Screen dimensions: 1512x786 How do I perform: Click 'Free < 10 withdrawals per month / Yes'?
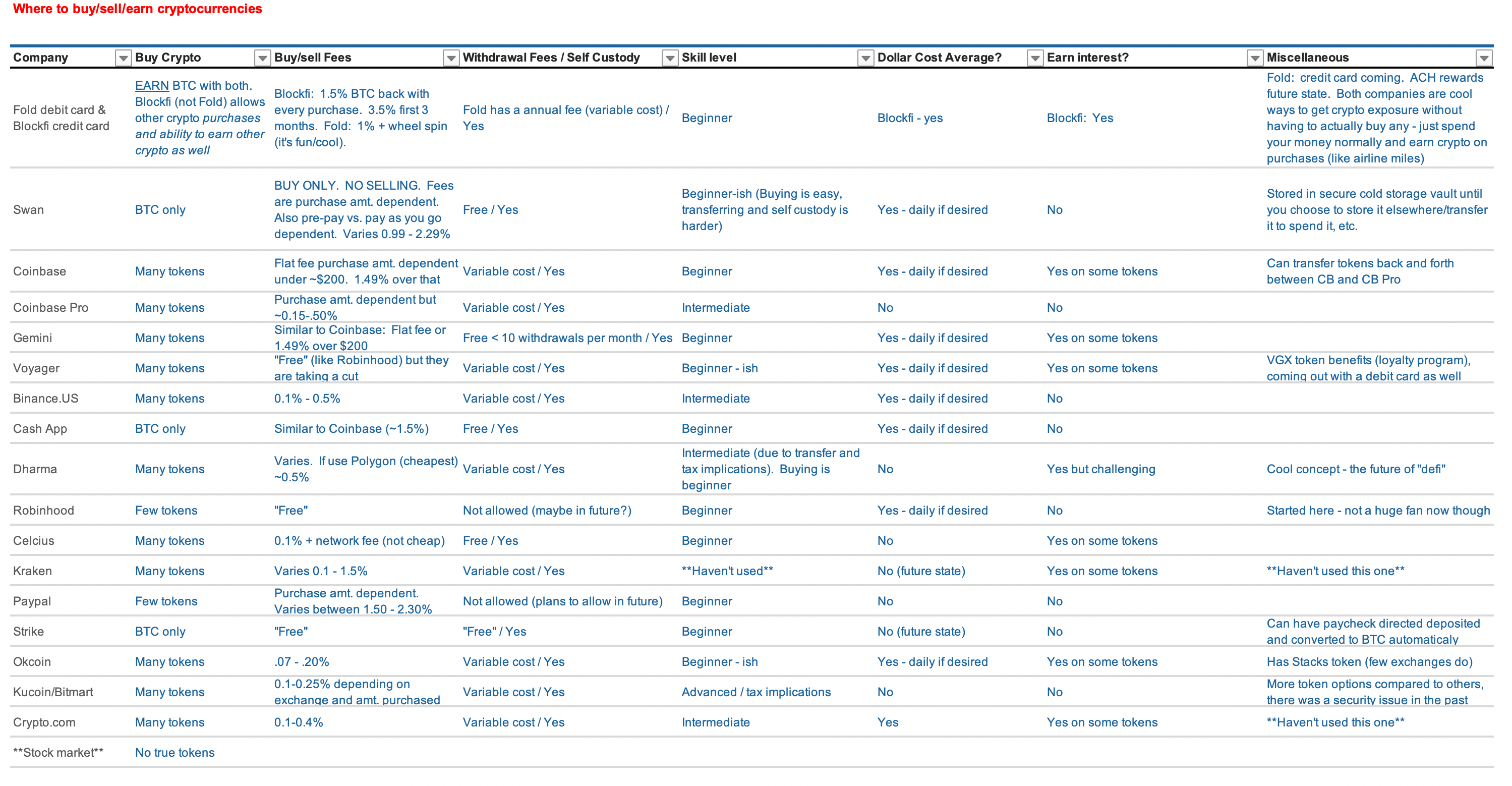pyautogui.click(x=567, y=338)
